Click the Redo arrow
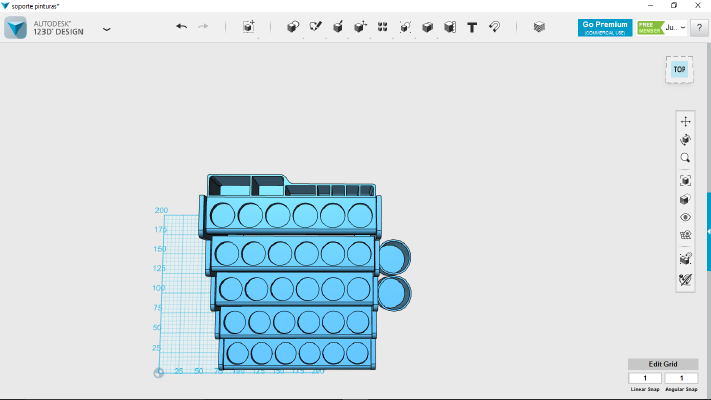Image resolution: width=711 pixels, height=400 pixels. [x=203, y=27]
